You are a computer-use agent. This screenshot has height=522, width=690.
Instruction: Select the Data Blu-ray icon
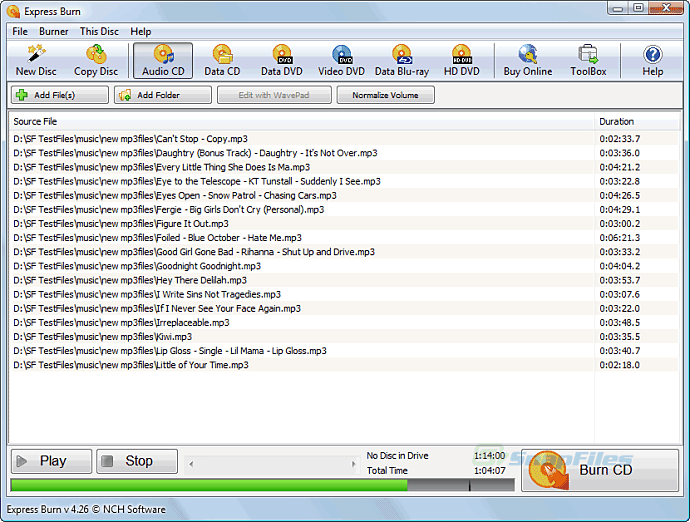point(402,54)
